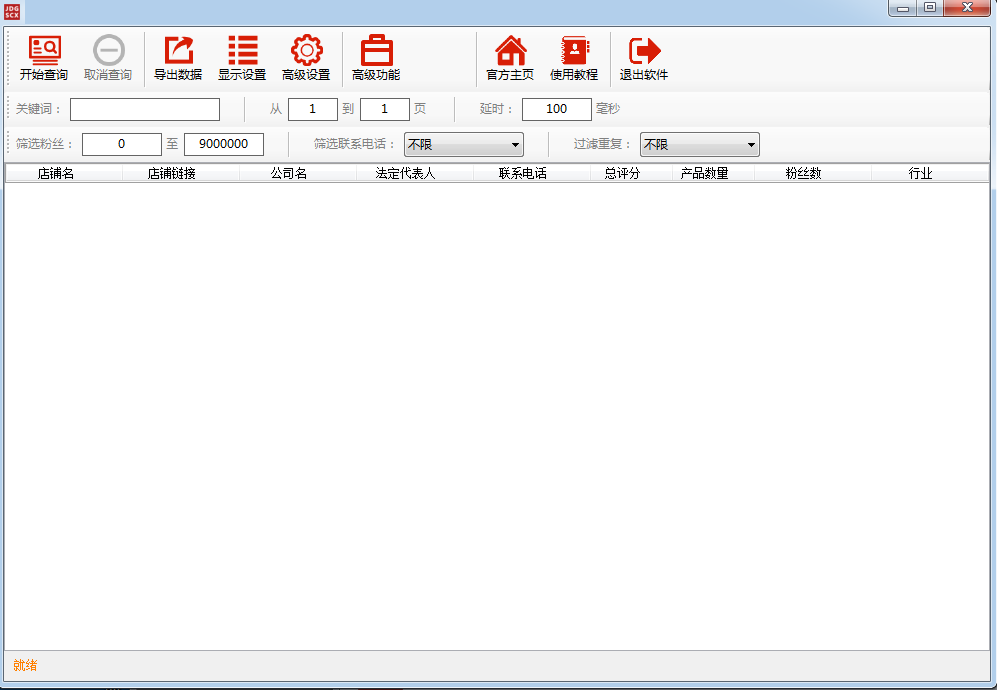The height and width of the screenshot is (690, 997).
Task: Click the ending page number field
Action: (x=385, y=109)
